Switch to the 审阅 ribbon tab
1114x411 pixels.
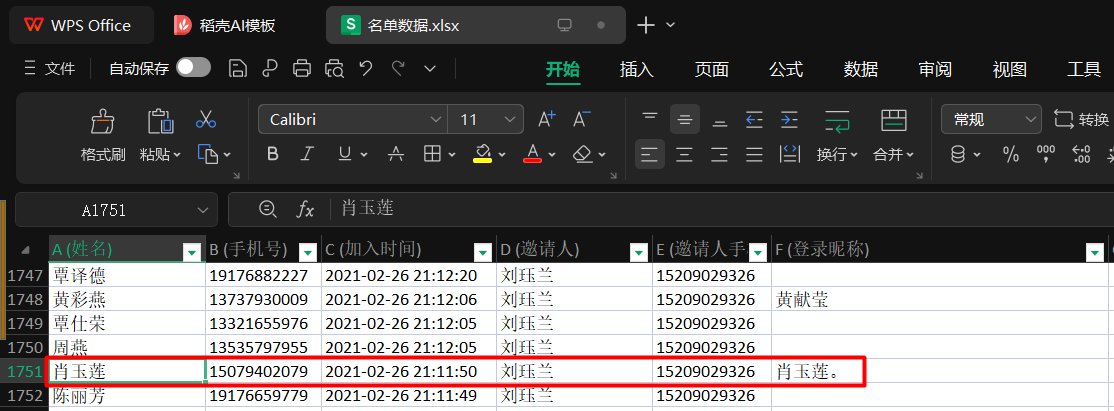[x=935, y=69]
